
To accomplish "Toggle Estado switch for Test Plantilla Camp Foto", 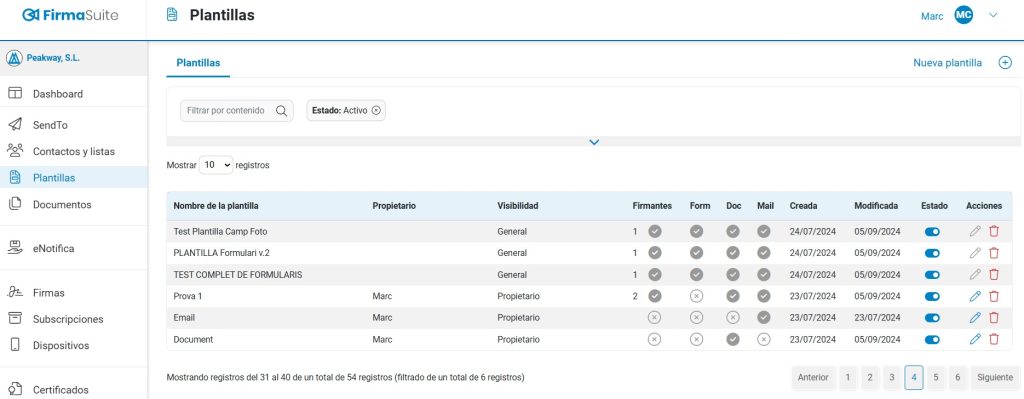I will (x=933, y=231).
